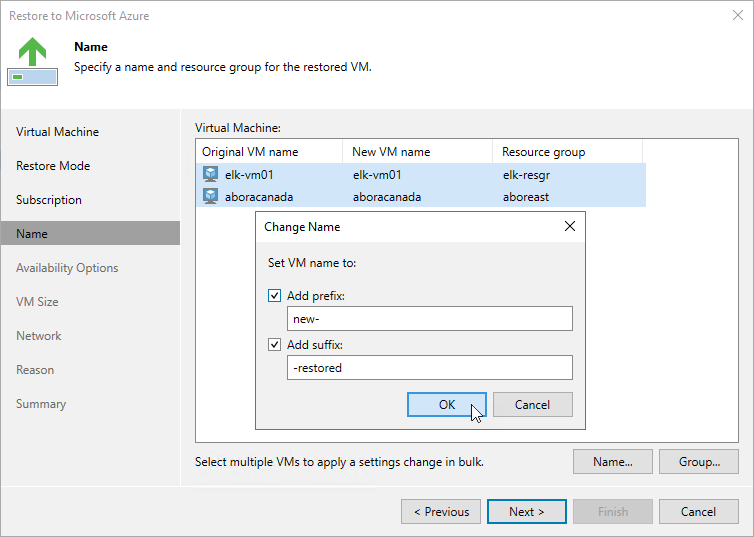754x537 pixels.
Task: Click the suffix text field
Action: pos(430,368)
